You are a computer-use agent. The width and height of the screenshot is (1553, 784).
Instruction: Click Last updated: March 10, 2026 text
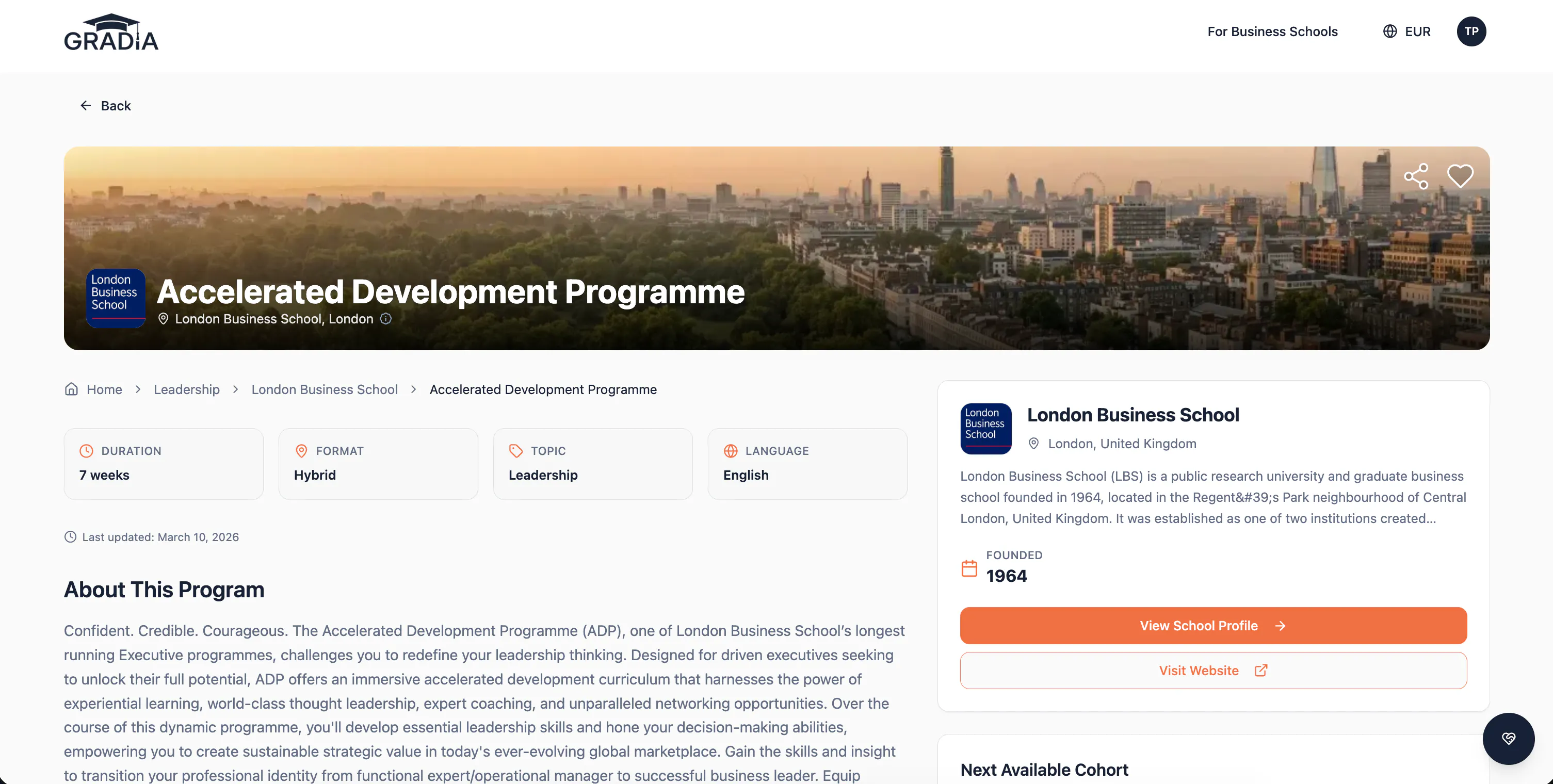pyautogui.click(x=160, y=537)
